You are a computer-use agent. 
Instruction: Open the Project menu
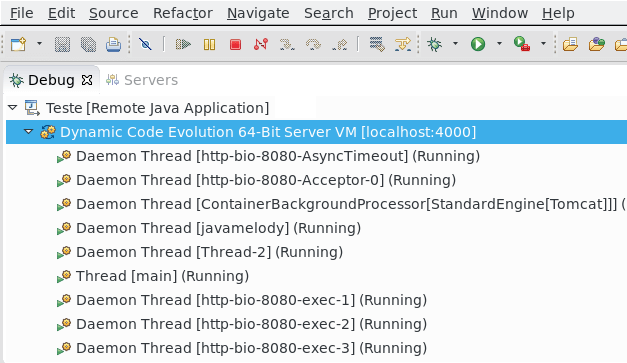[x=392, y=13]
